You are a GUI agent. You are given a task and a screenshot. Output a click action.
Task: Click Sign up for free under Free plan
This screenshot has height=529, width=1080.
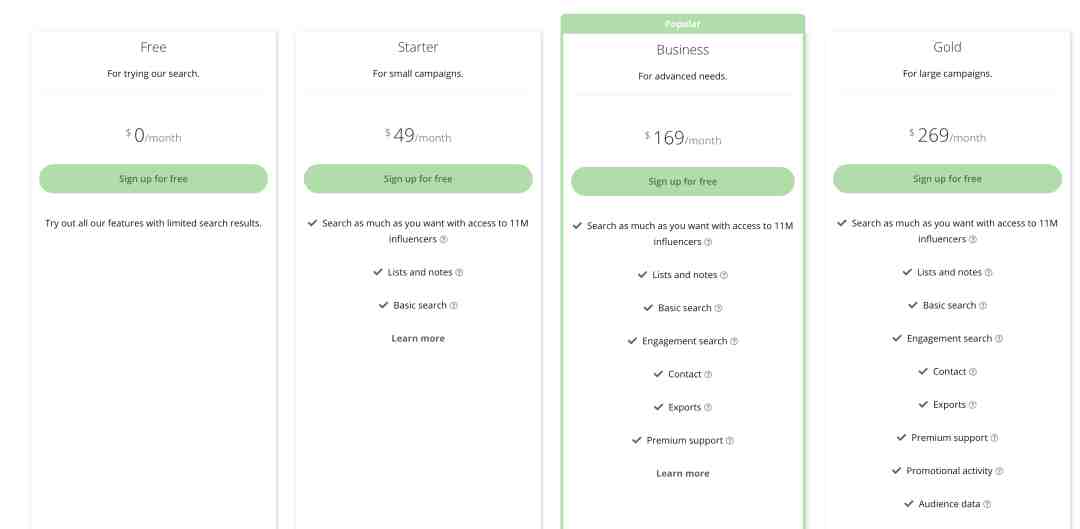[x=154, y=178]
